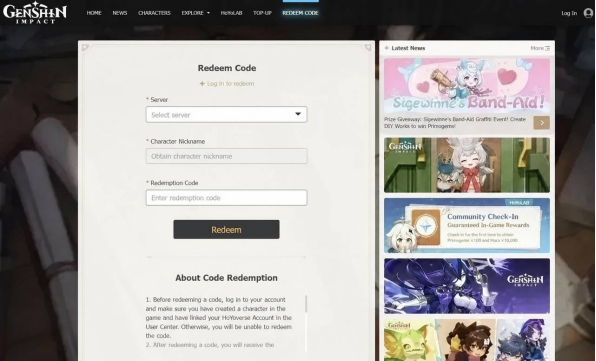Click Log in to redeem link

click(x=230, y=84)
